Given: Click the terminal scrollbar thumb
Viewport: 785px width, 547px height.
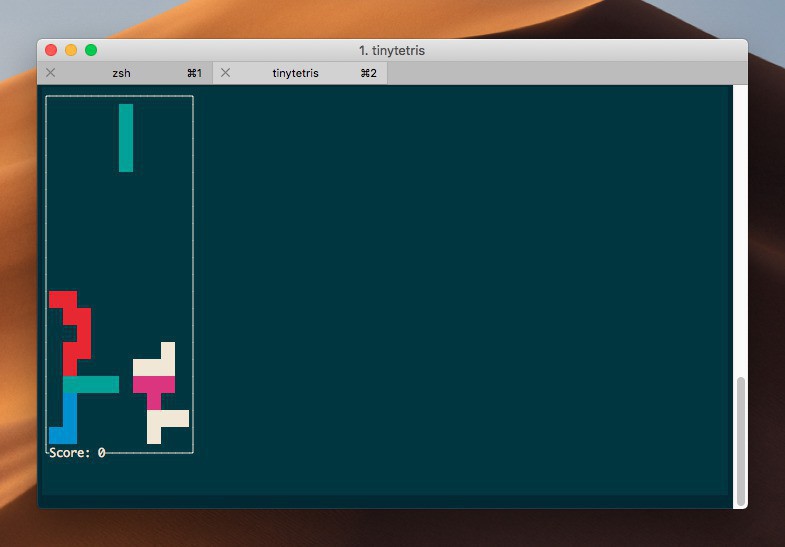Looking at the screenshot, I should [740, 441].
